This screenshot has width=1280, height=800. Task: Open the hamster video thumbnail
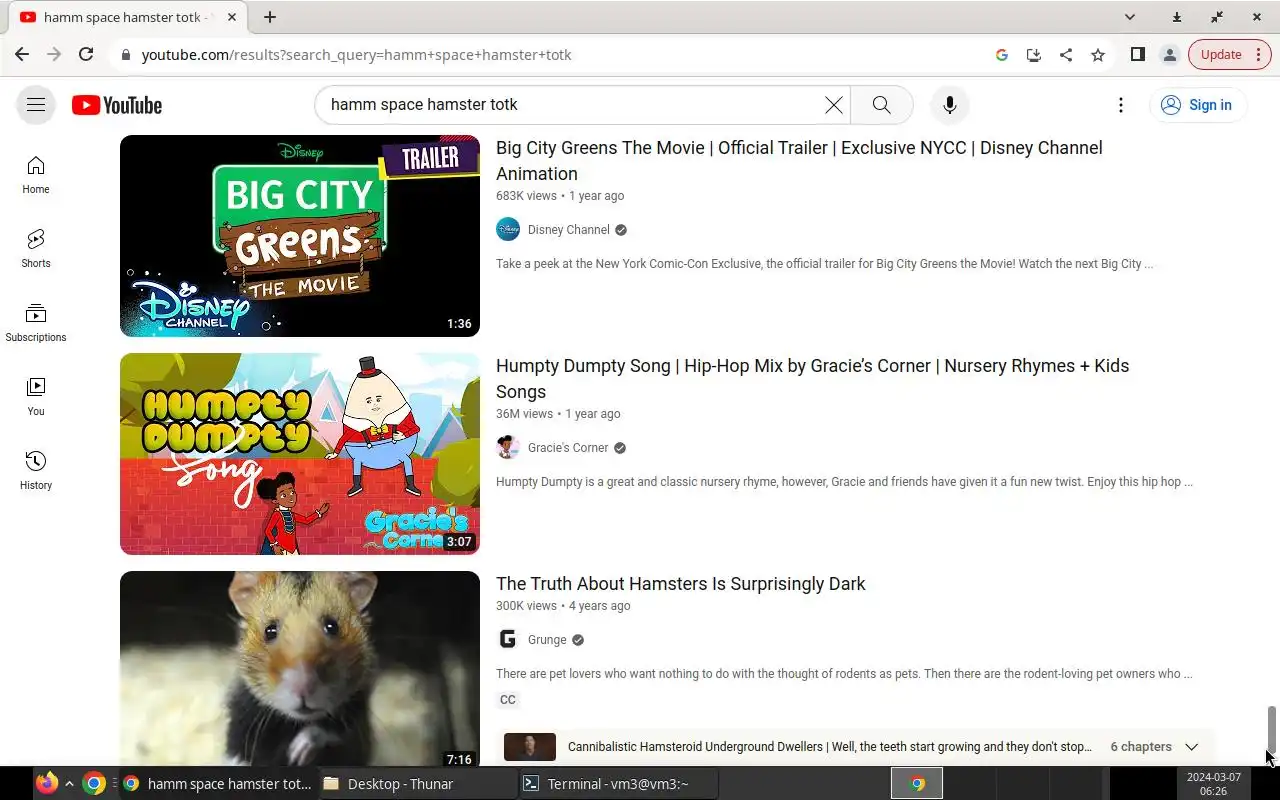(300, 668)
